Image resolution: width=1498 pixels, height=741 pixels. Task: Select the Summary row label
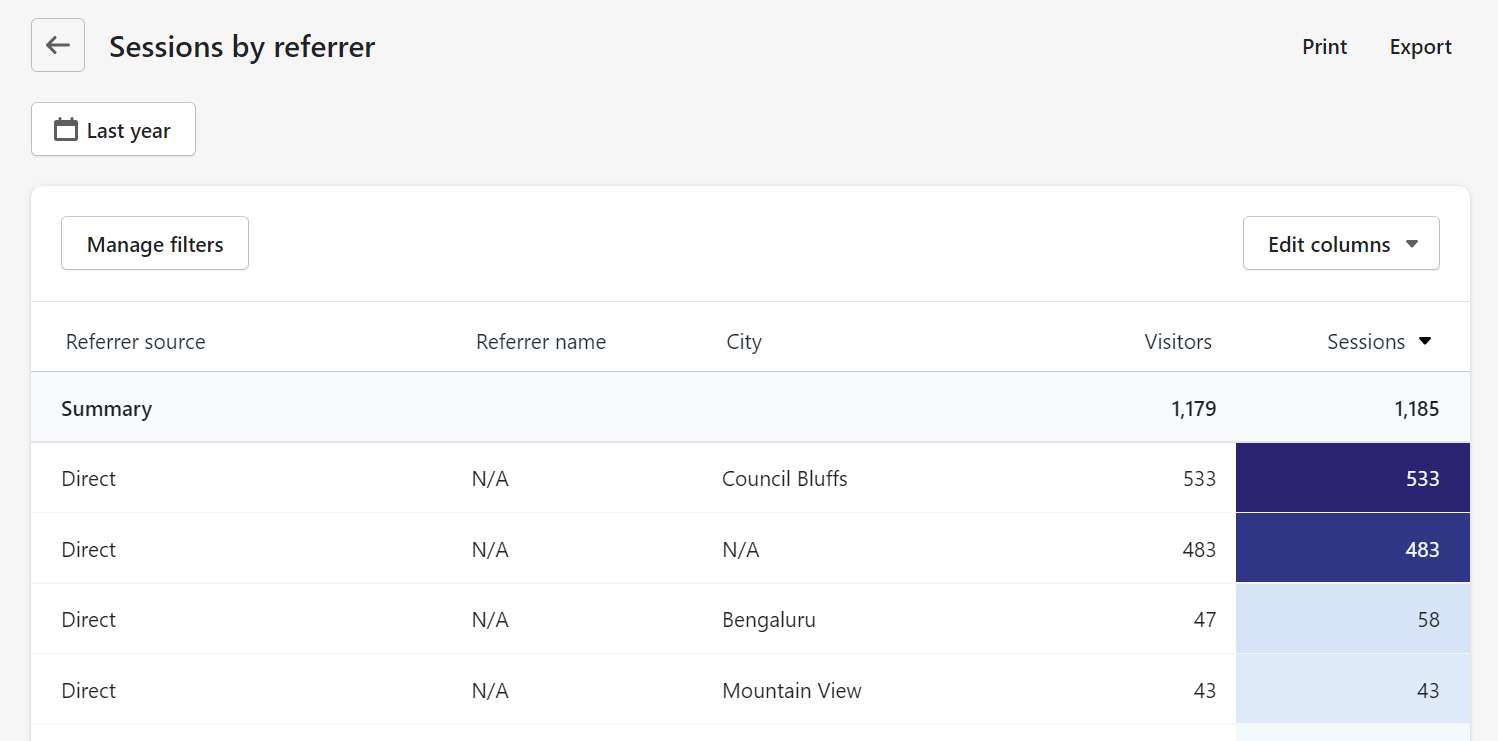[x=106, y=408]
